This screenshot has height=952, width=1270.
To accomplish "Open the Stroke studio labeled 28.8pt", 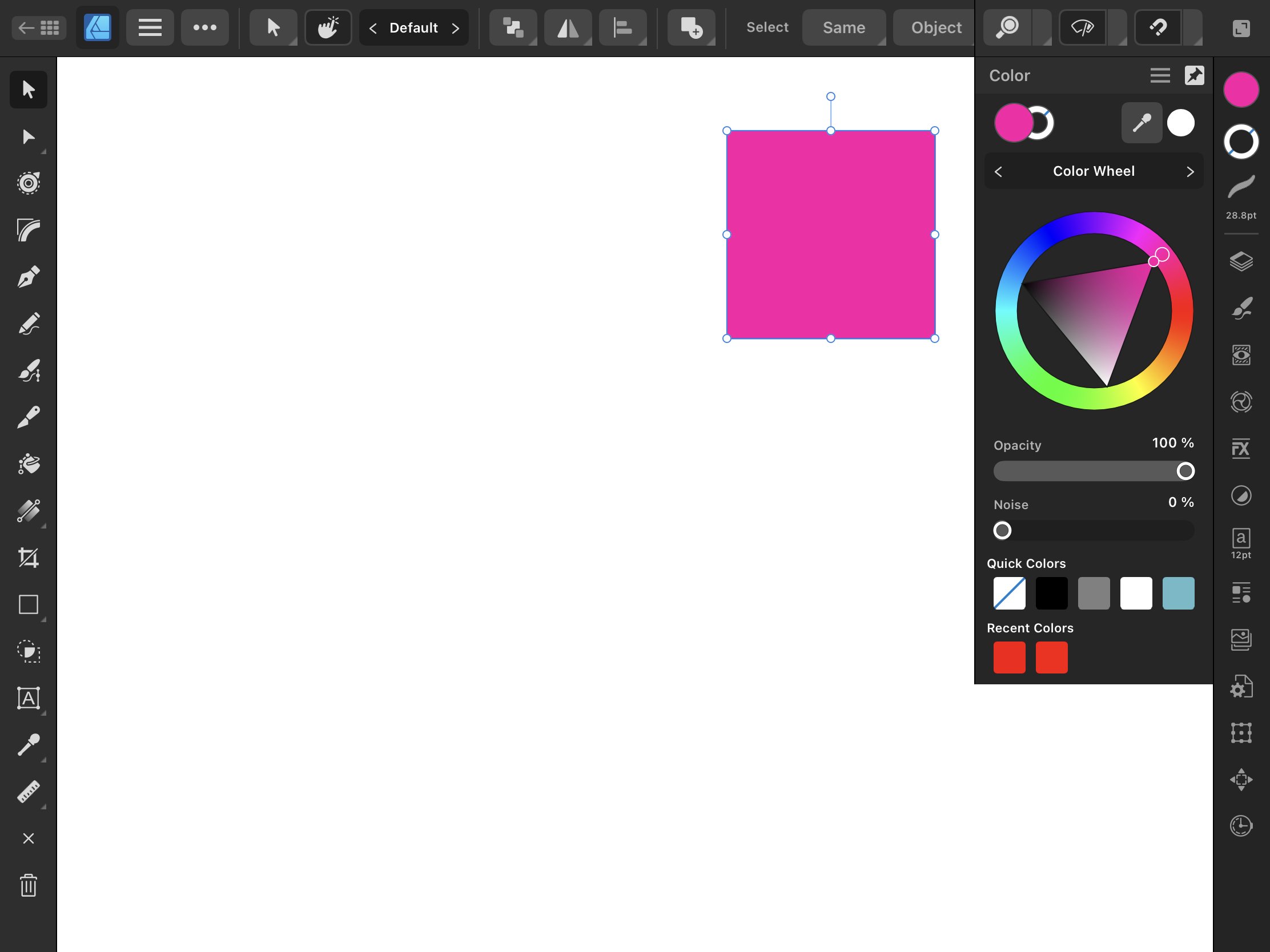I will (x=1241, y=197).
